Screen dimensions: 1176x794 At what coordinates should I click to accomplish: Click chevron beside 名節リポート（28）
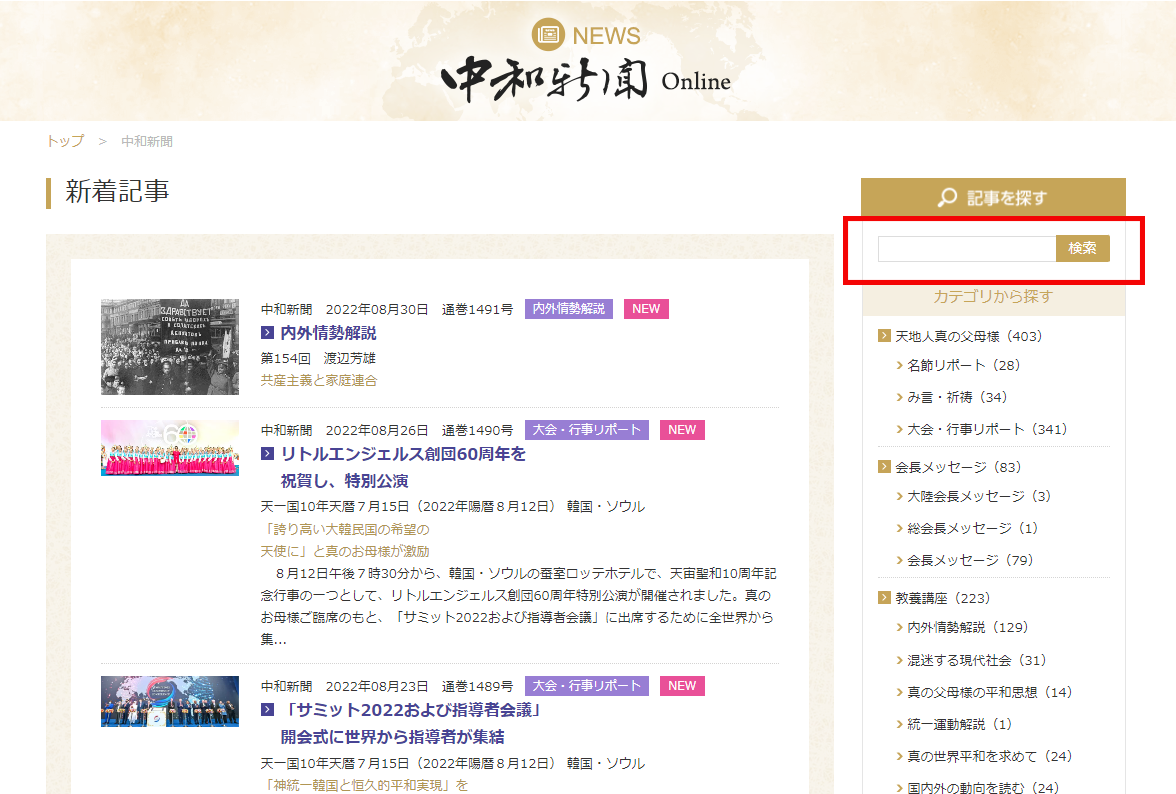pos(899,365)
